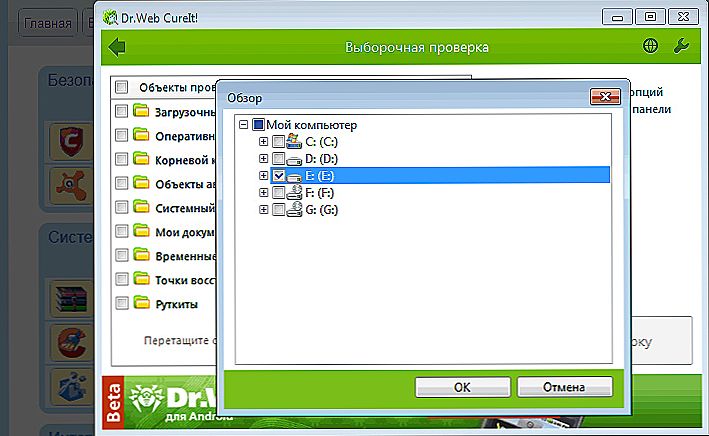Click folder icon next to Корневой
The height and width of the screenshot is (436, 709).
coord(141,158)
